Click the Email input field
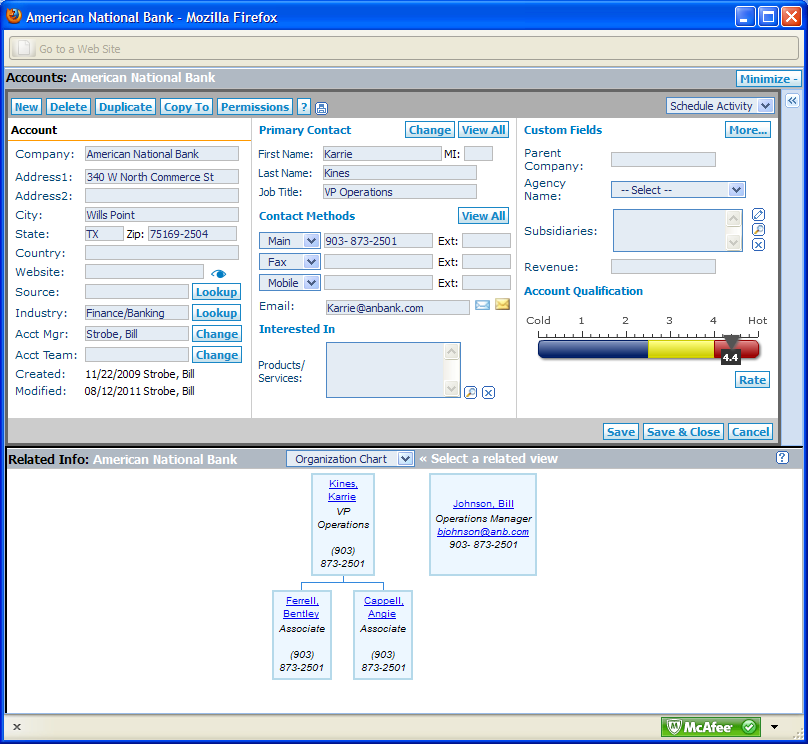The image size is (808, 745). [397, 308]
